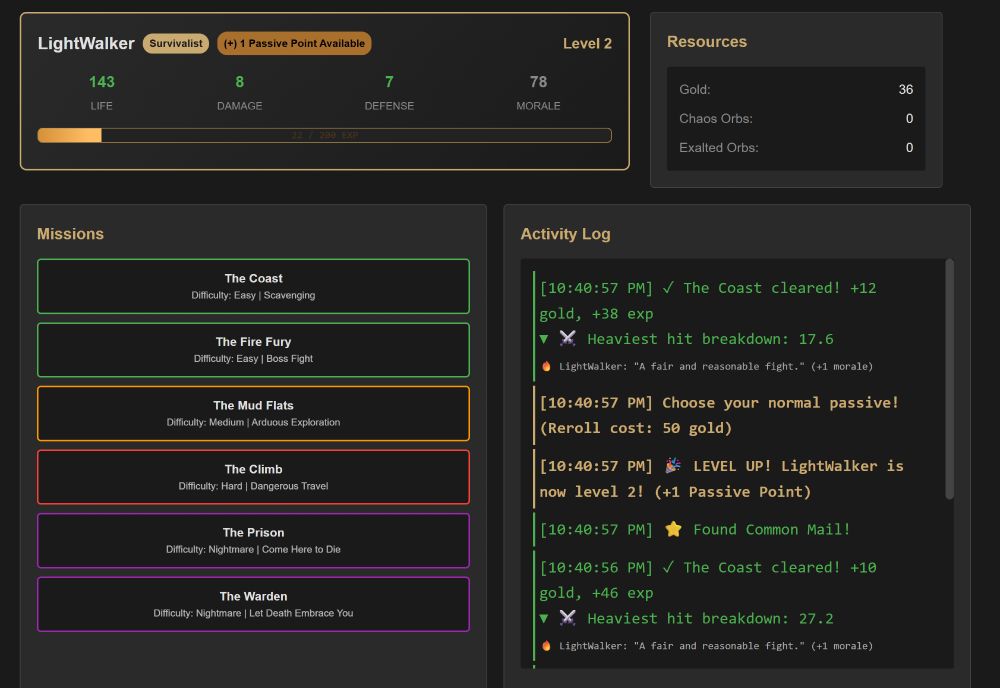Expand Heaviest hit breakdown 17.6 triangle

tap(544, 339)
